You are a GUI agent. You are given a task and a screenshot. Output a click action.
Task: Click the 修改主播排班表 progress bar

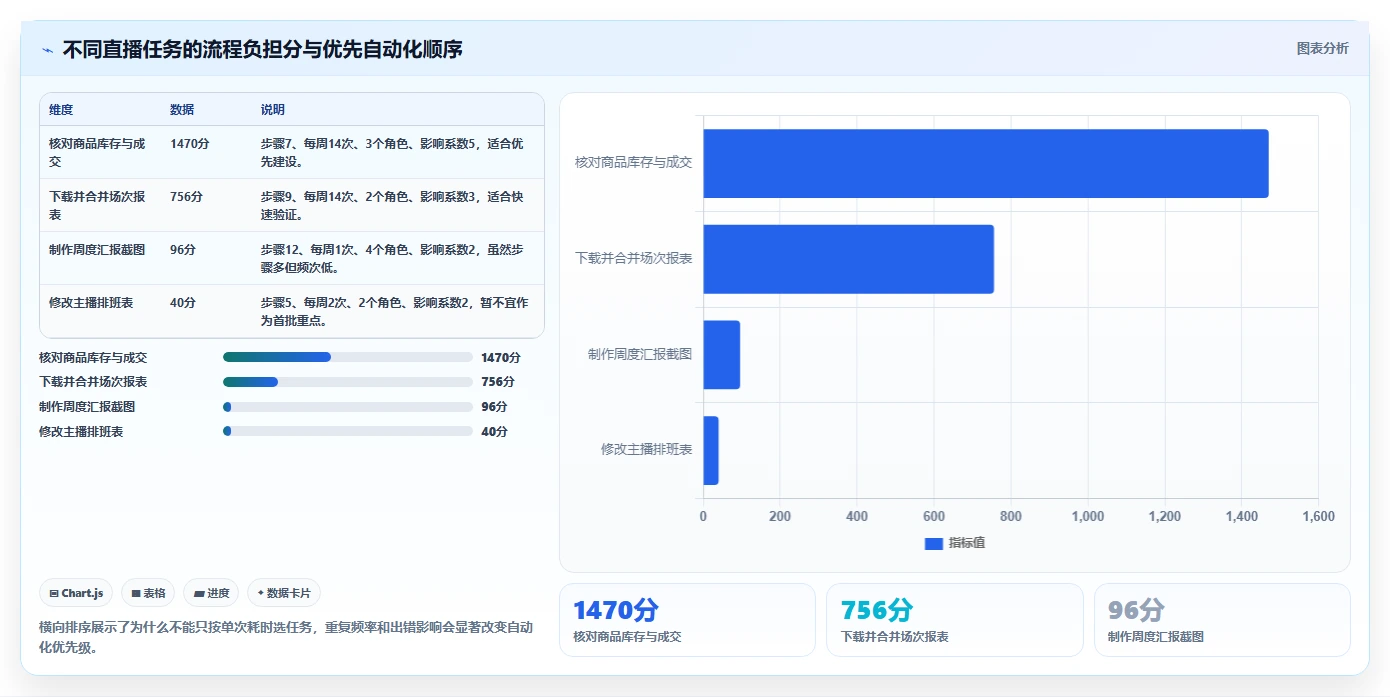tap(348, 432)
